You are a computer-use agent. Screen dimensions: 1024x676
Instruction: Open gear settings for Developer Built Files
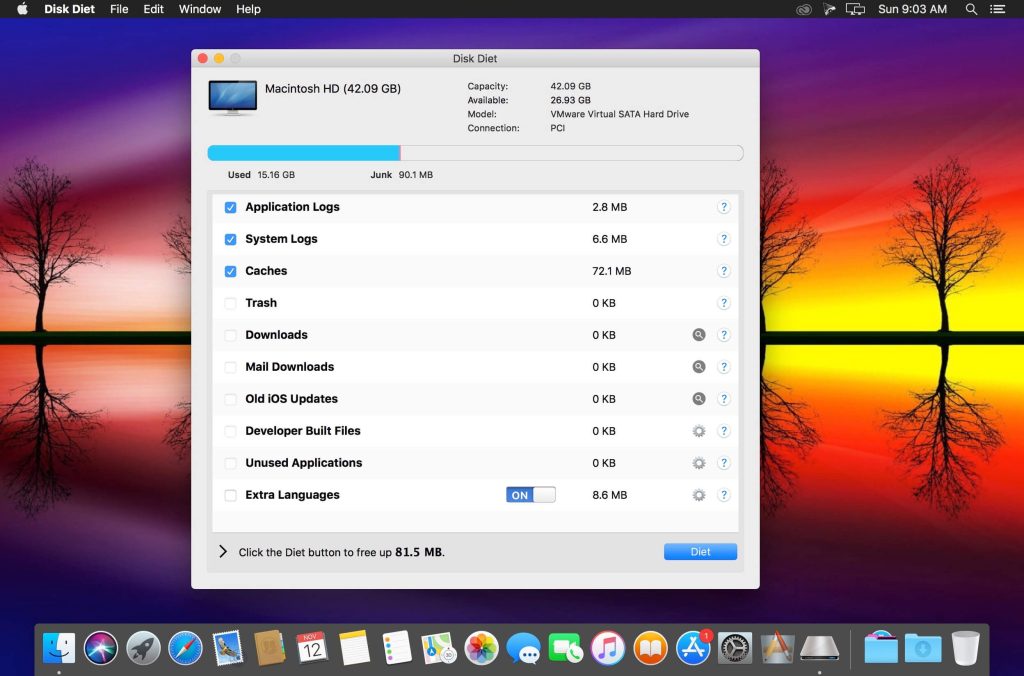click(x=699, y=431)
